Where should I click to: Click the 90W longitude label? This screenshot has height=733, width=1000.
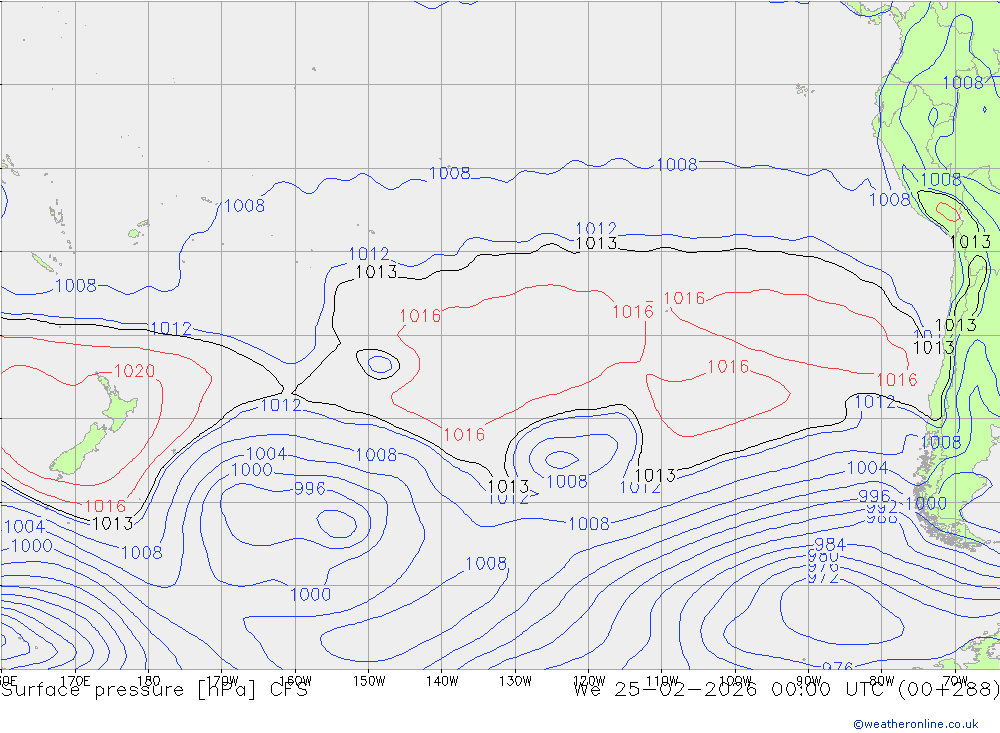point(809,680)
